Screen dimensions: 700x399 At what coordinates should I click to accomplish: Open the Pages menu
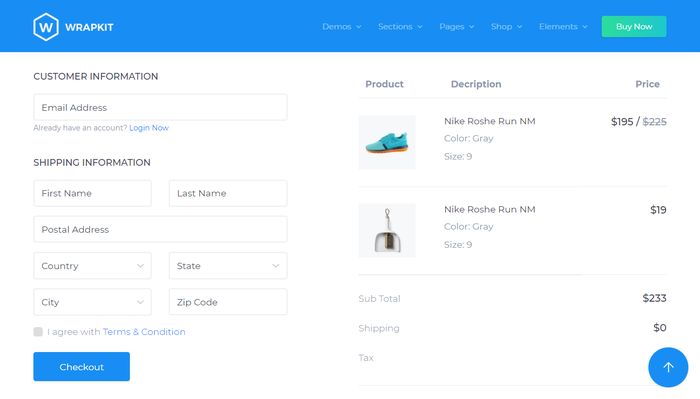[x=456, y=27]
